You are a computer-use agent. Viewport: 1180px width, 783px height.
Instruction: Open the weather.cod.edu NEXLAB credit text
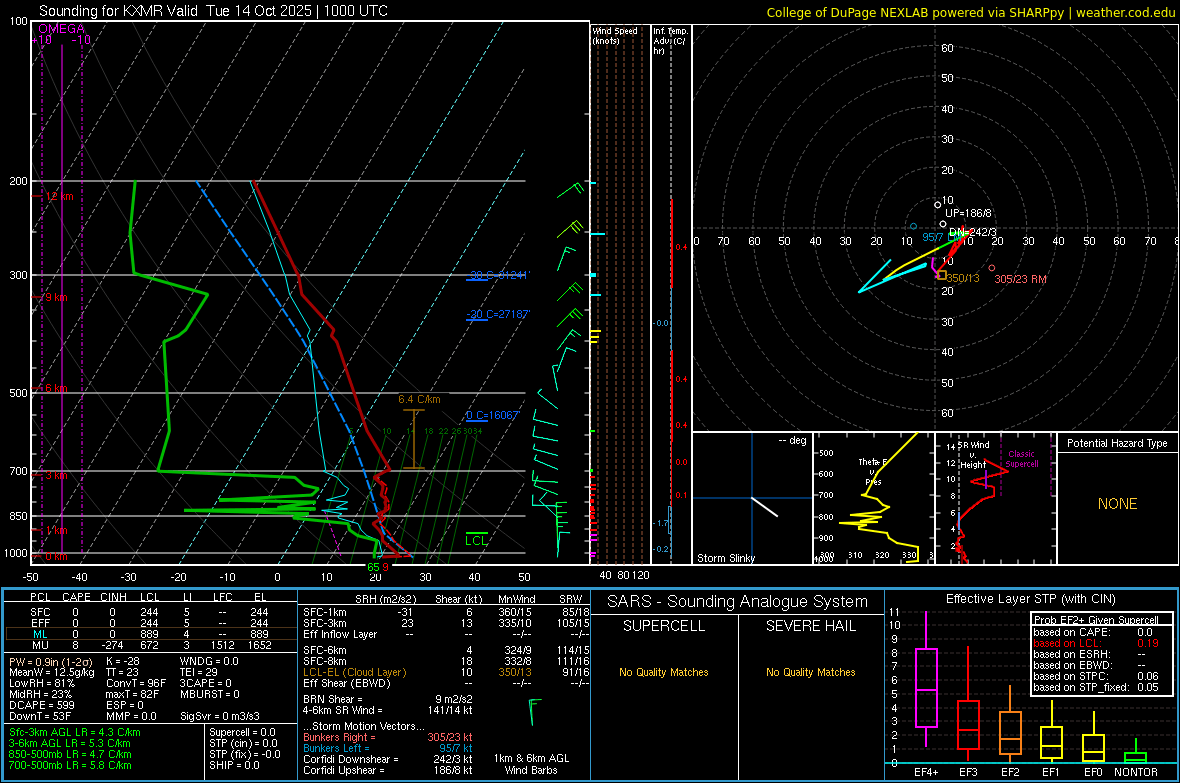point(970,12)
